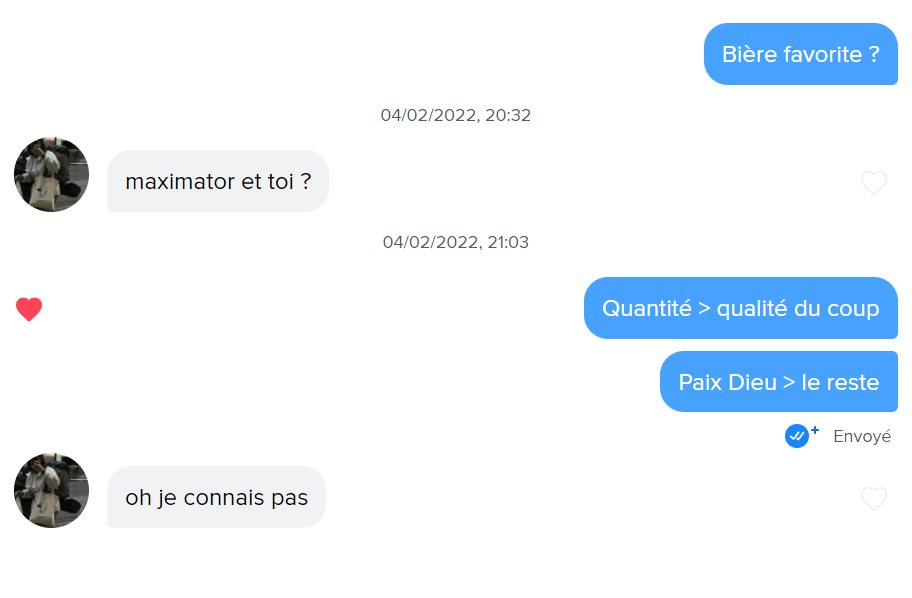This screenshot has width=912, height=598.
Task: Click the 04/02/2022, 21:03 timestamp
Action: (x=455, y=242)
